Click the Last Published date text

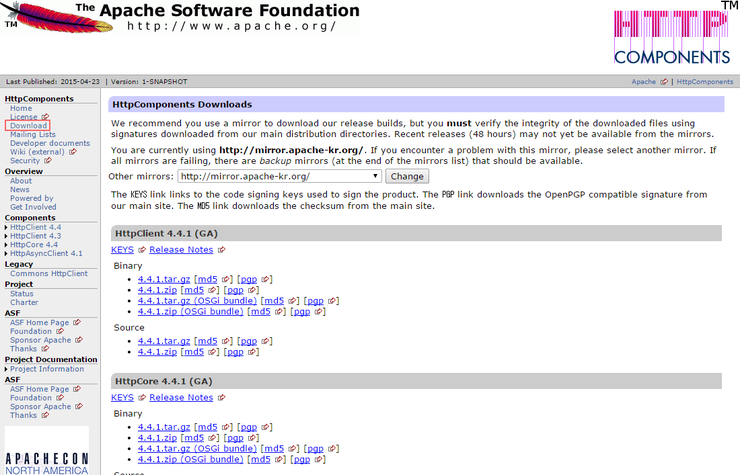(53, 82)
